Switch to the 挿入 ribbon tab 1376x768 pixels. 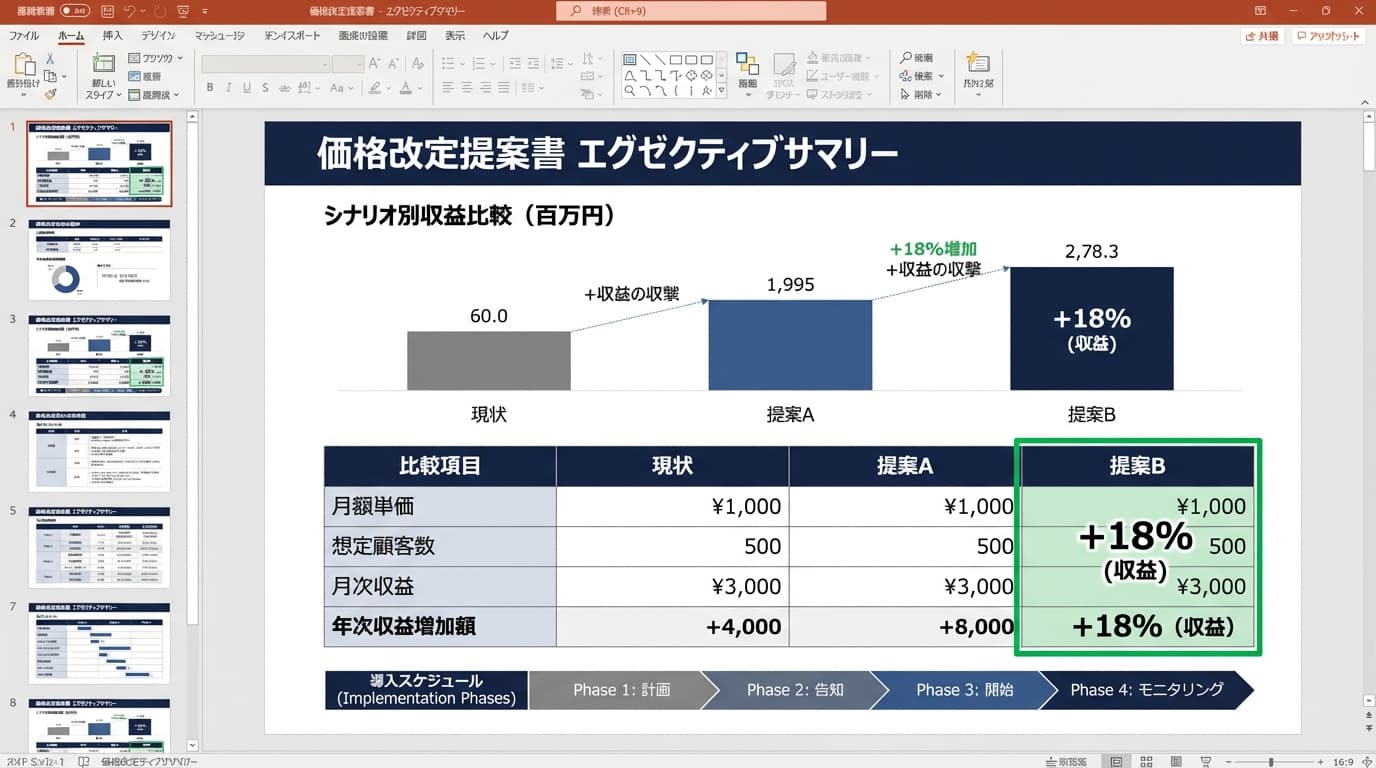112,35
